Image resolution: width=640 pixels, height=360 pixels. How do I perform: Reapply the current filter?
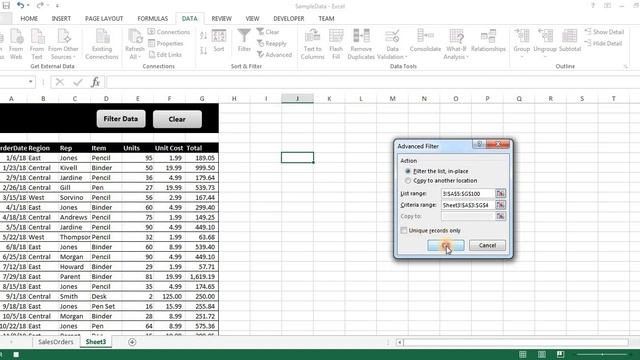point(272,43)
